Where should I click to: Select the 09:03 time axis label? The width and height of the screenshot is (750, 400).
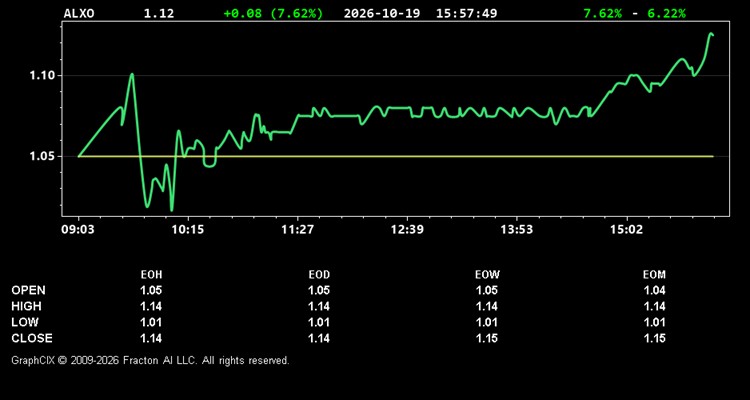[78, 230]
